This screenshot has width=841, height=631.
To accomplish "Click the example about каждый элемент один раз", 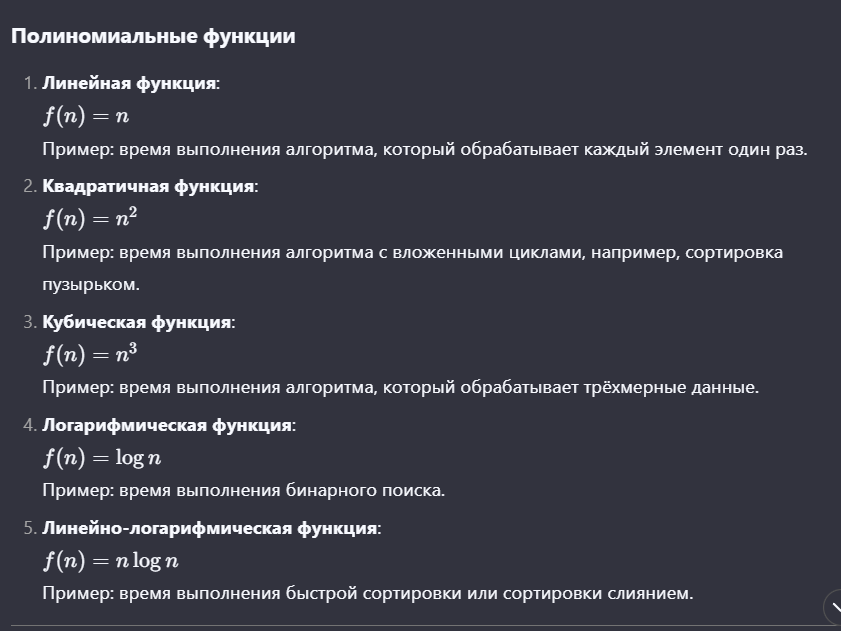I will tap(425, 149).
